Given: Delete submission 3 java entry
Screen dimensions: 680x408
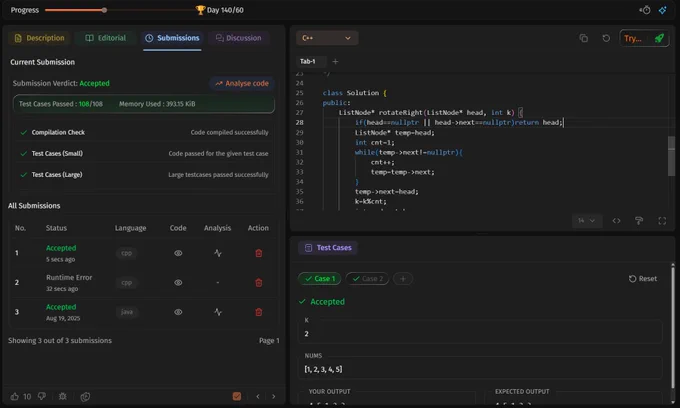Looking at the screenshot, I should point(258,312).
